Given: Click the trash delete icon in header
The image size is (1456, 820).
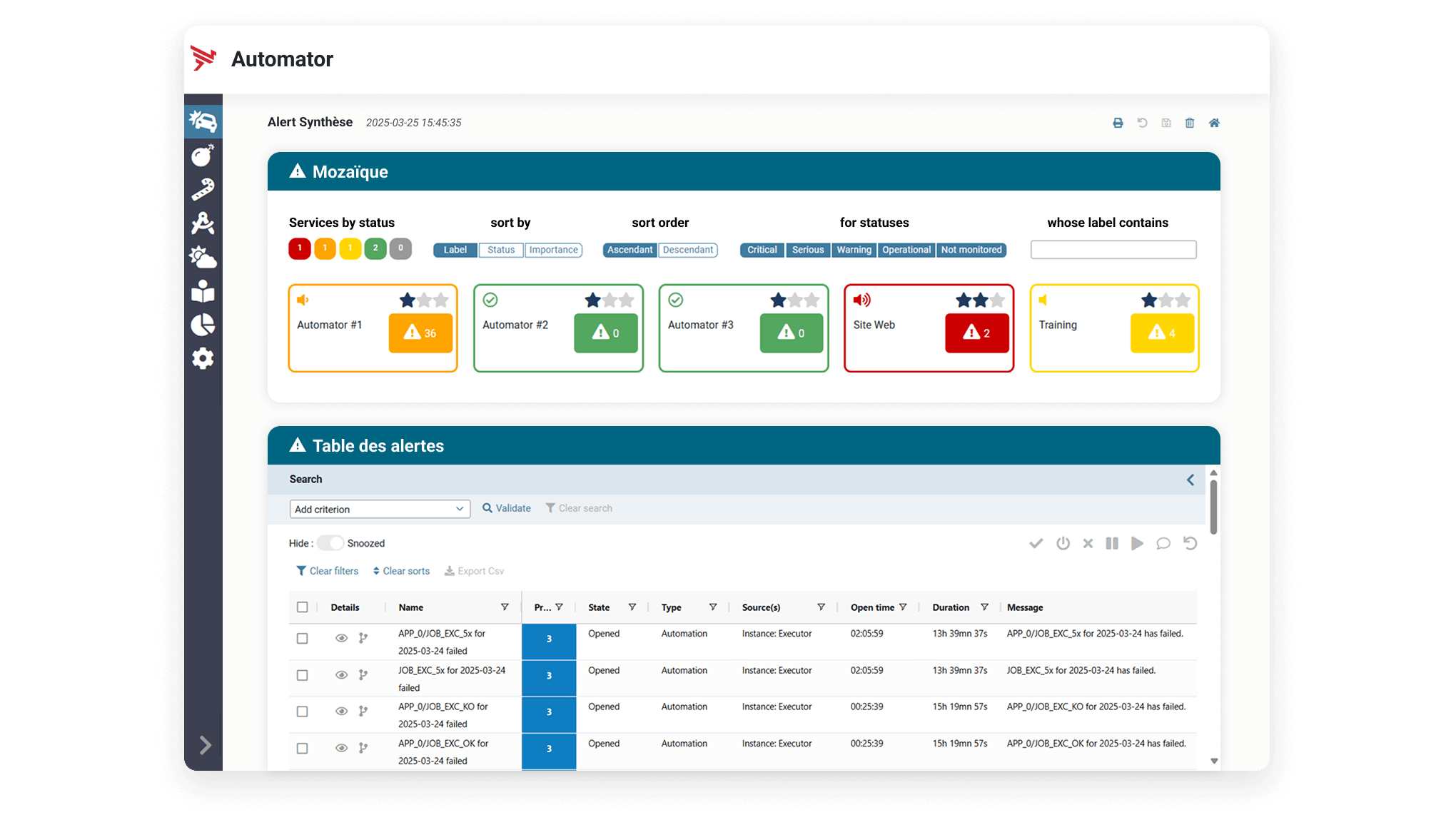Looking at the screenshot, I should 1190,123.
